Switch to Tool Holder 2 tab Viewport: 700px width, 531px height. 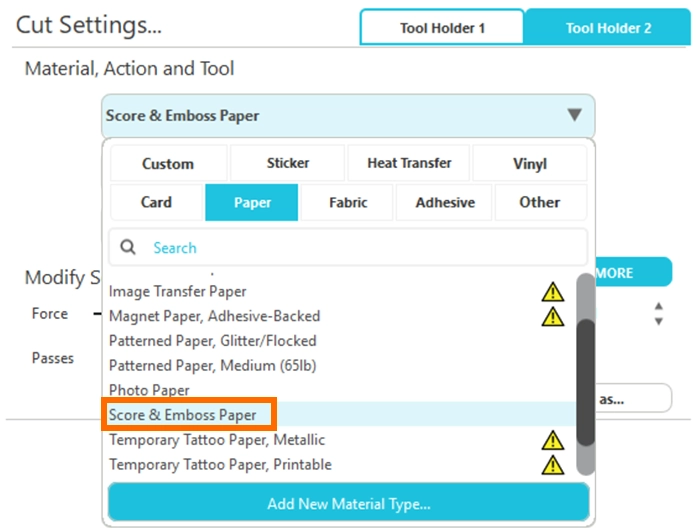pos(608,28)
